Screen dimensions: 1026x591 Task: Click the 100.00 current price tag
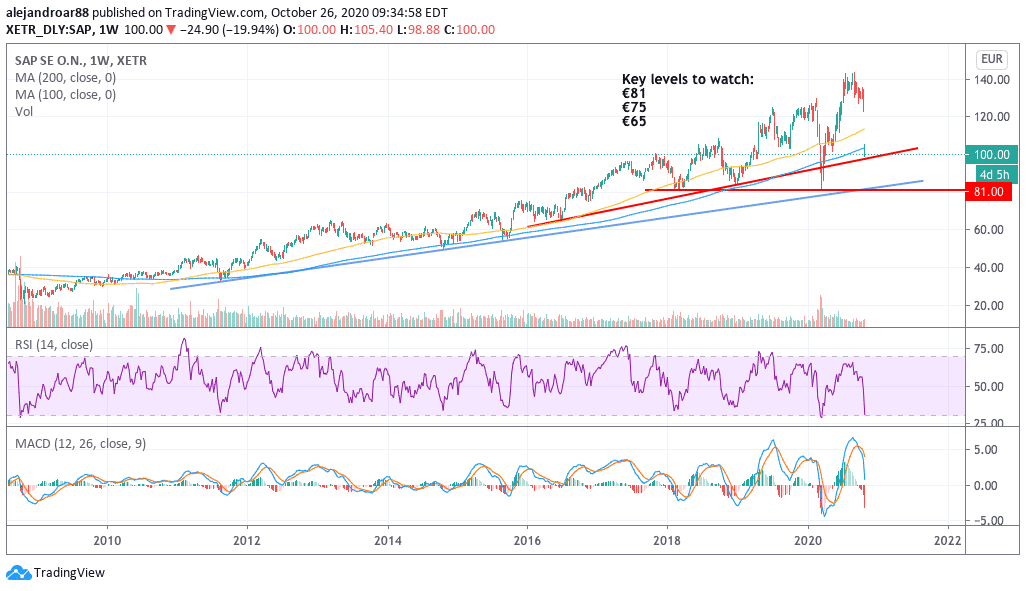pyautogui.click(x=991, y=154)
